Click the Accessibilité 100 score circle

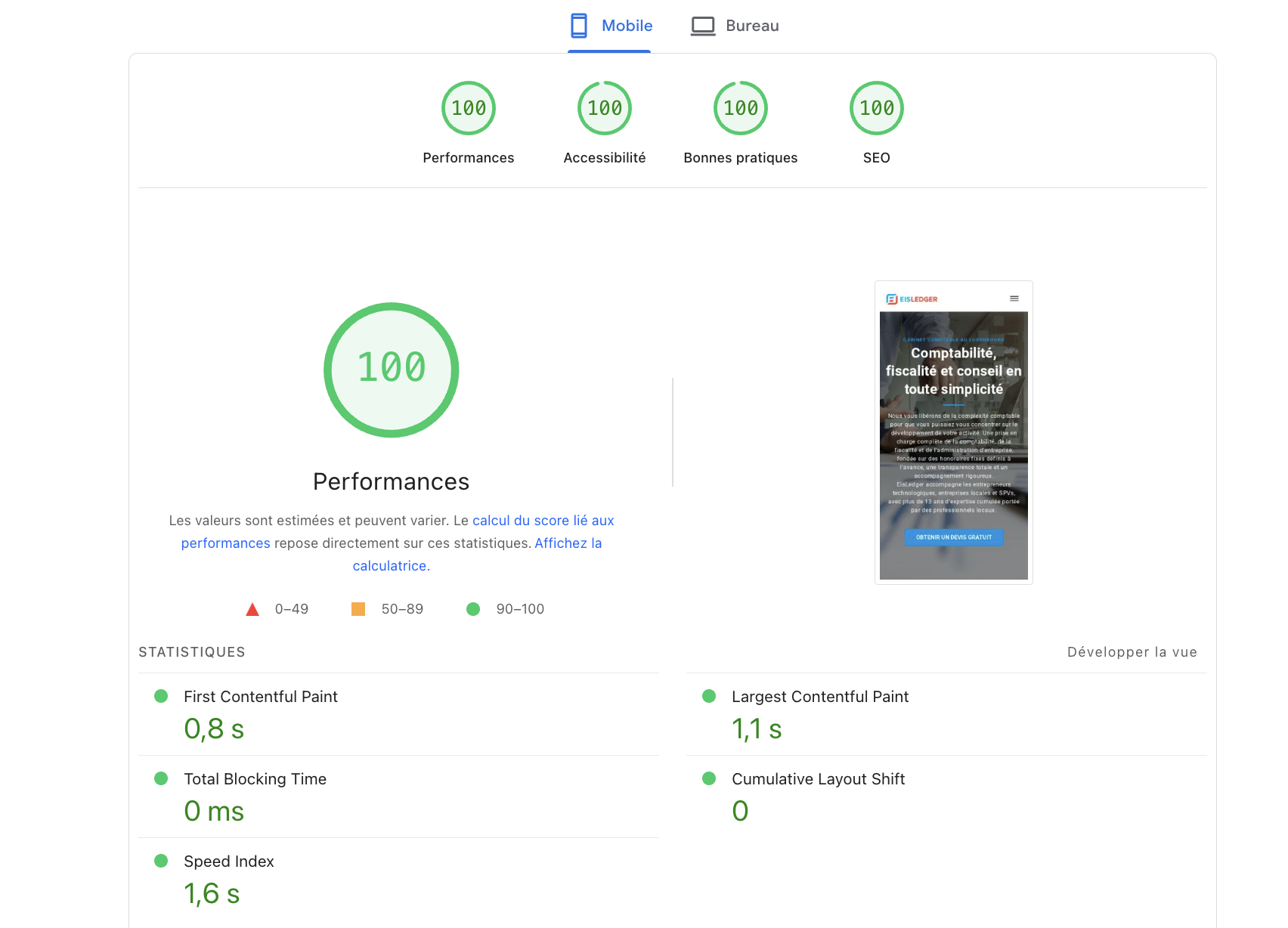coord(604,108)
